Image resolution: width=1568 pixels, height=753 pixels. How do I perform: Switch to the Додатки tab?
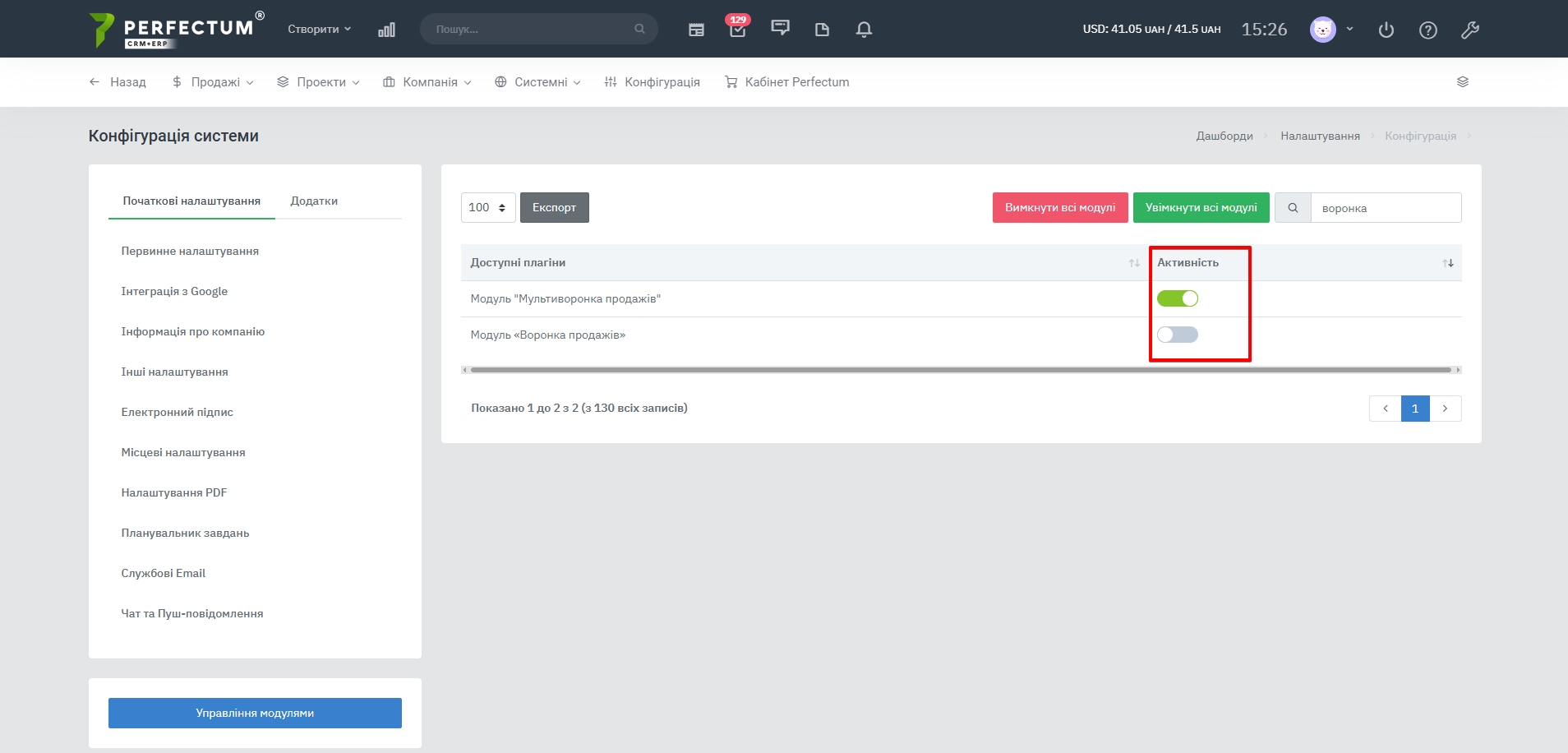[314, 201]
